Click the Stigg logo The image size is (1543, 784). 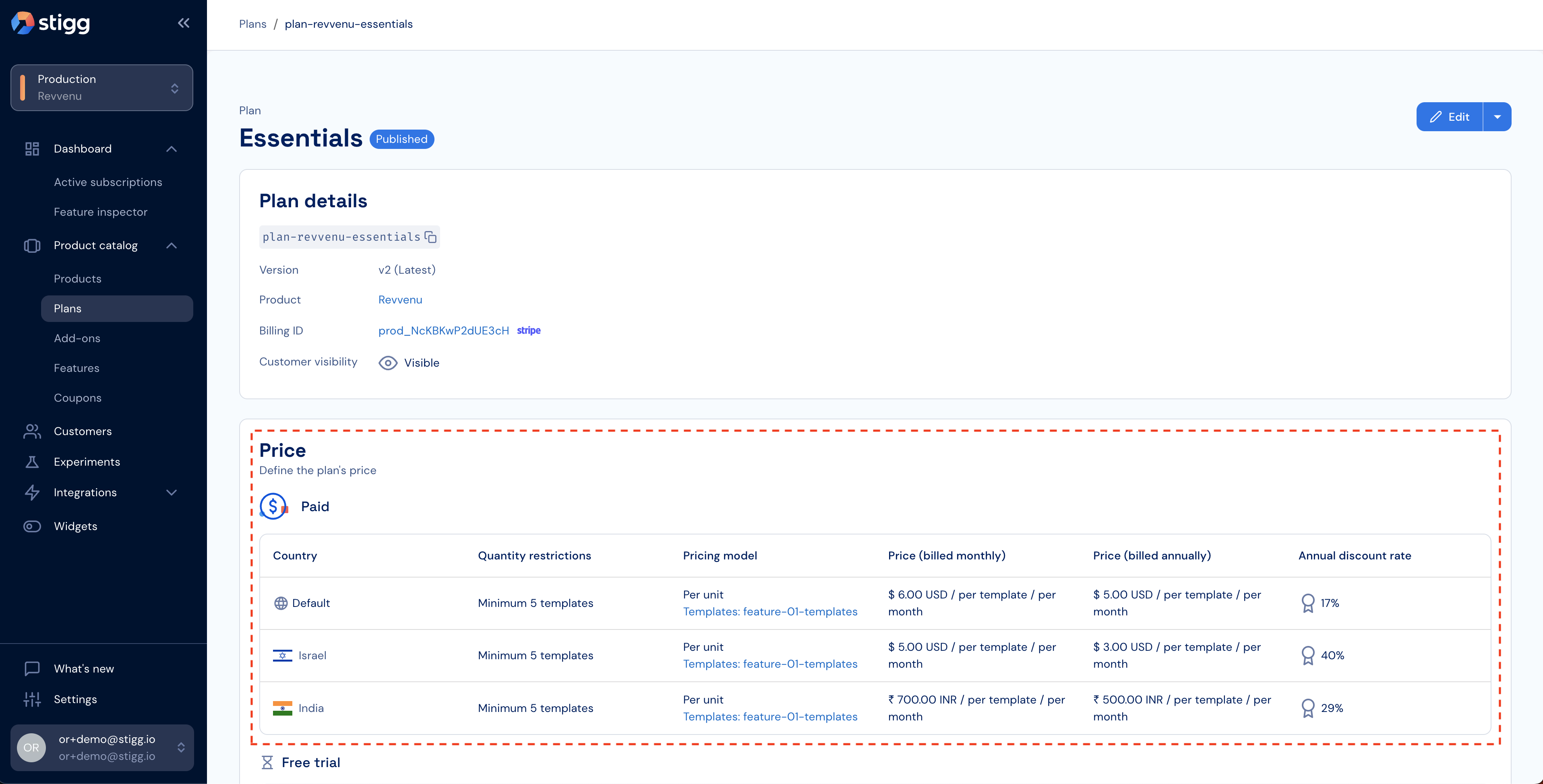[x=50, y=23]
